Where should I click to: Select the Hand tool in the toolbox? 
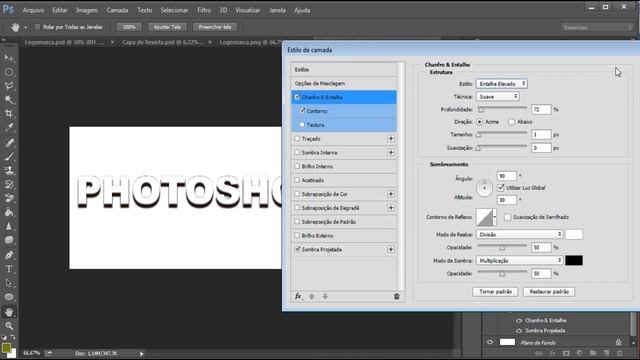pyautogui.click(x=9, y=312)
